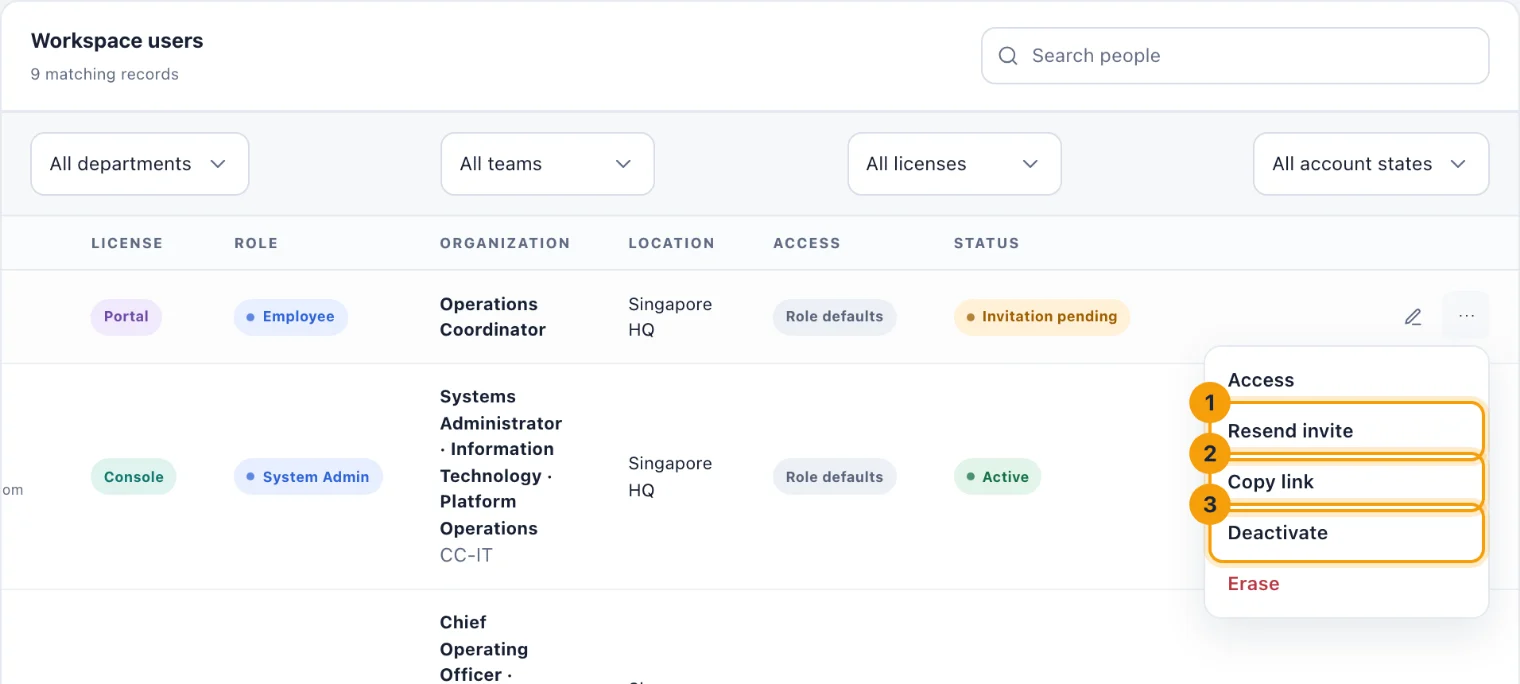The height and width of the screenshot is (684, 1520).
Task: Click the STATUS column header
Action: 987,243
